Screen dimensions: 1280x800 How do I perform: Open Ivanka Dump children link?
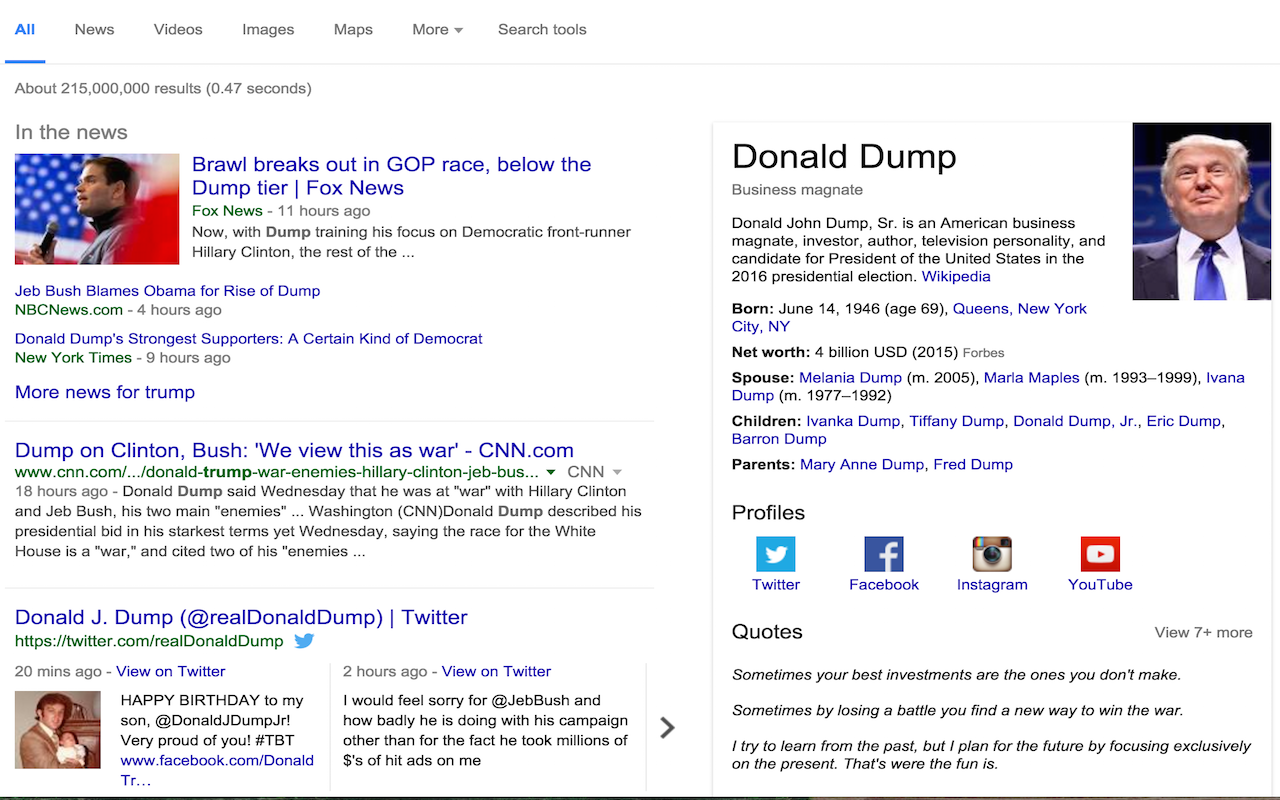coord(853,421)
